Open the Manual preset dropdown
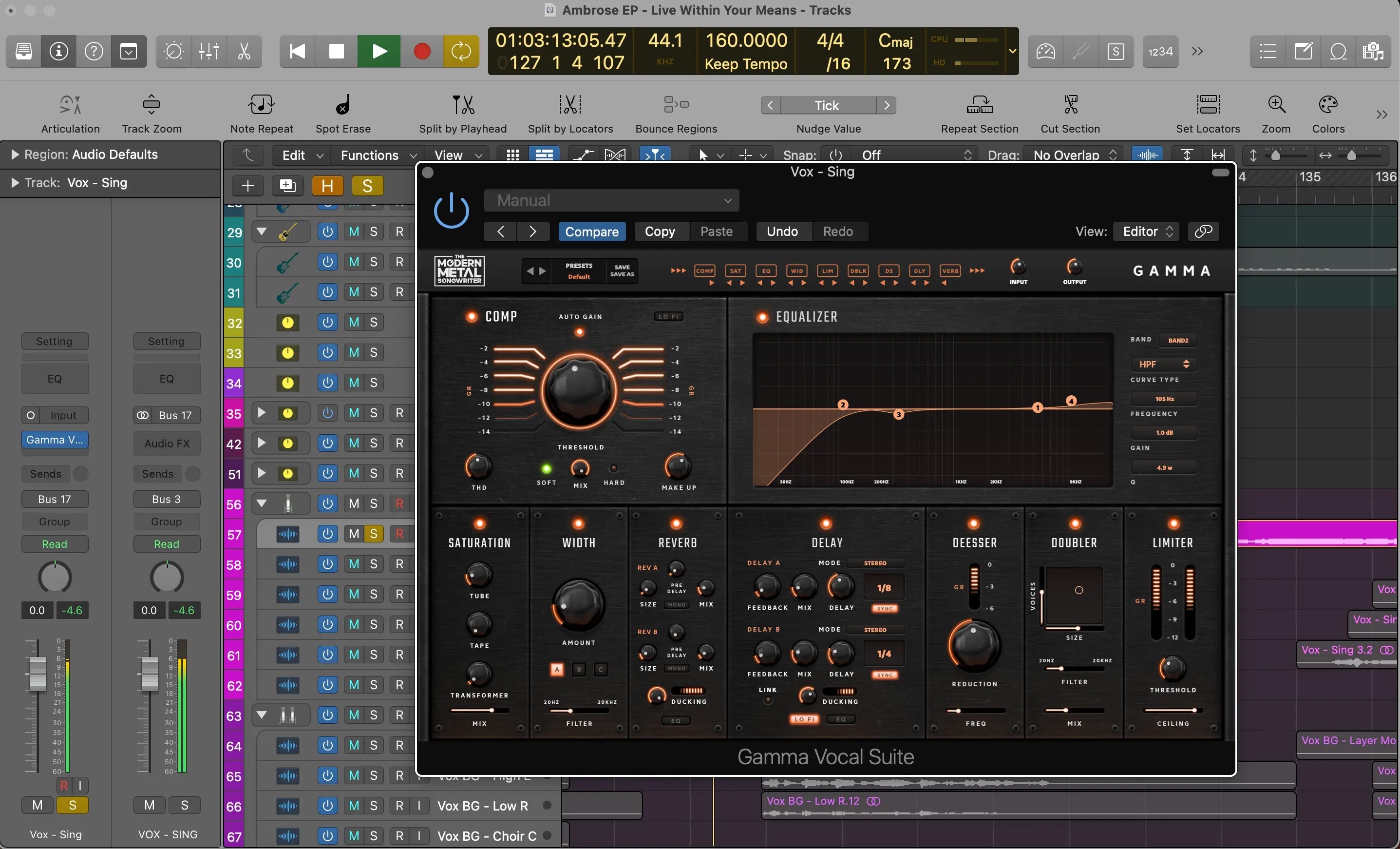 pyautogui.click(x=611, y=201)
